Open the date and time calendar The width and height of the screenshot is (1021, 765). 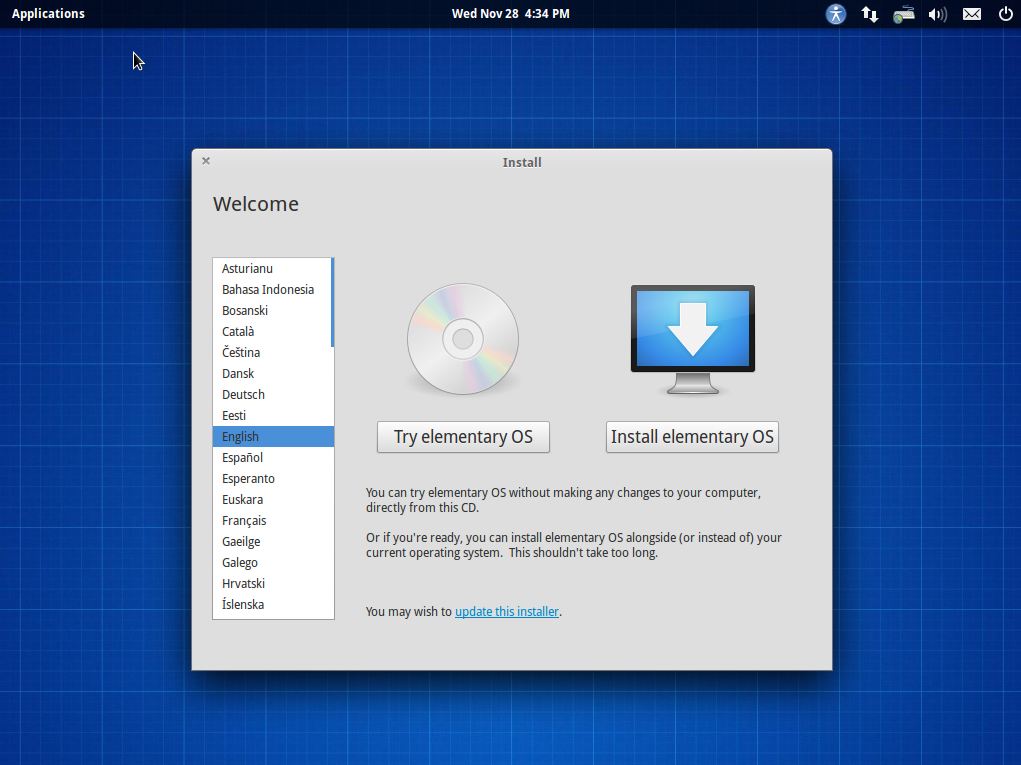coord(510,14)
